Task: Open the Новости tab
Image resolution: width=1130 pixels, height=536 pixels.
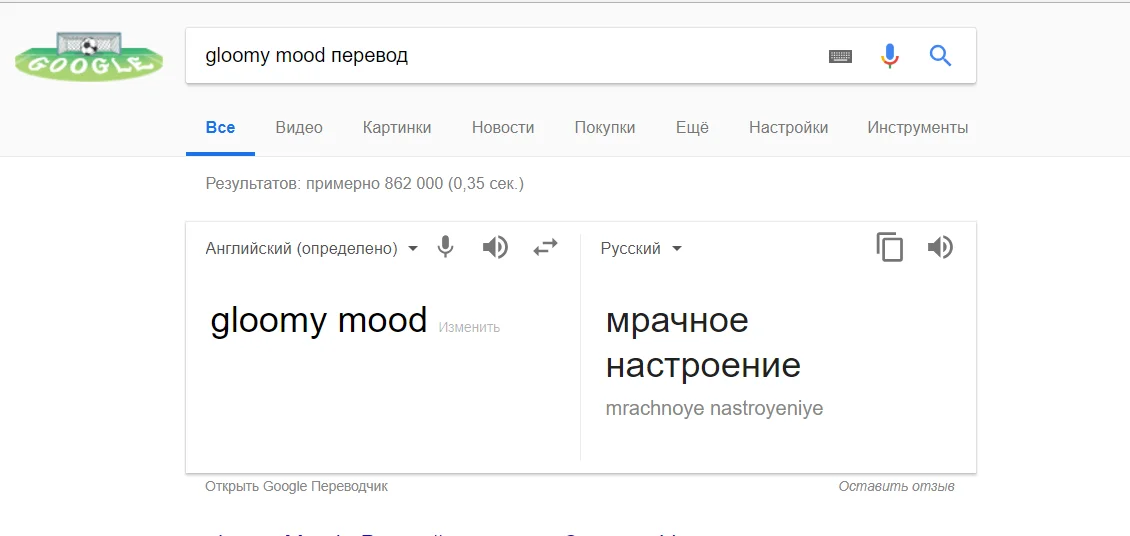Action: [x=503, y=128]
